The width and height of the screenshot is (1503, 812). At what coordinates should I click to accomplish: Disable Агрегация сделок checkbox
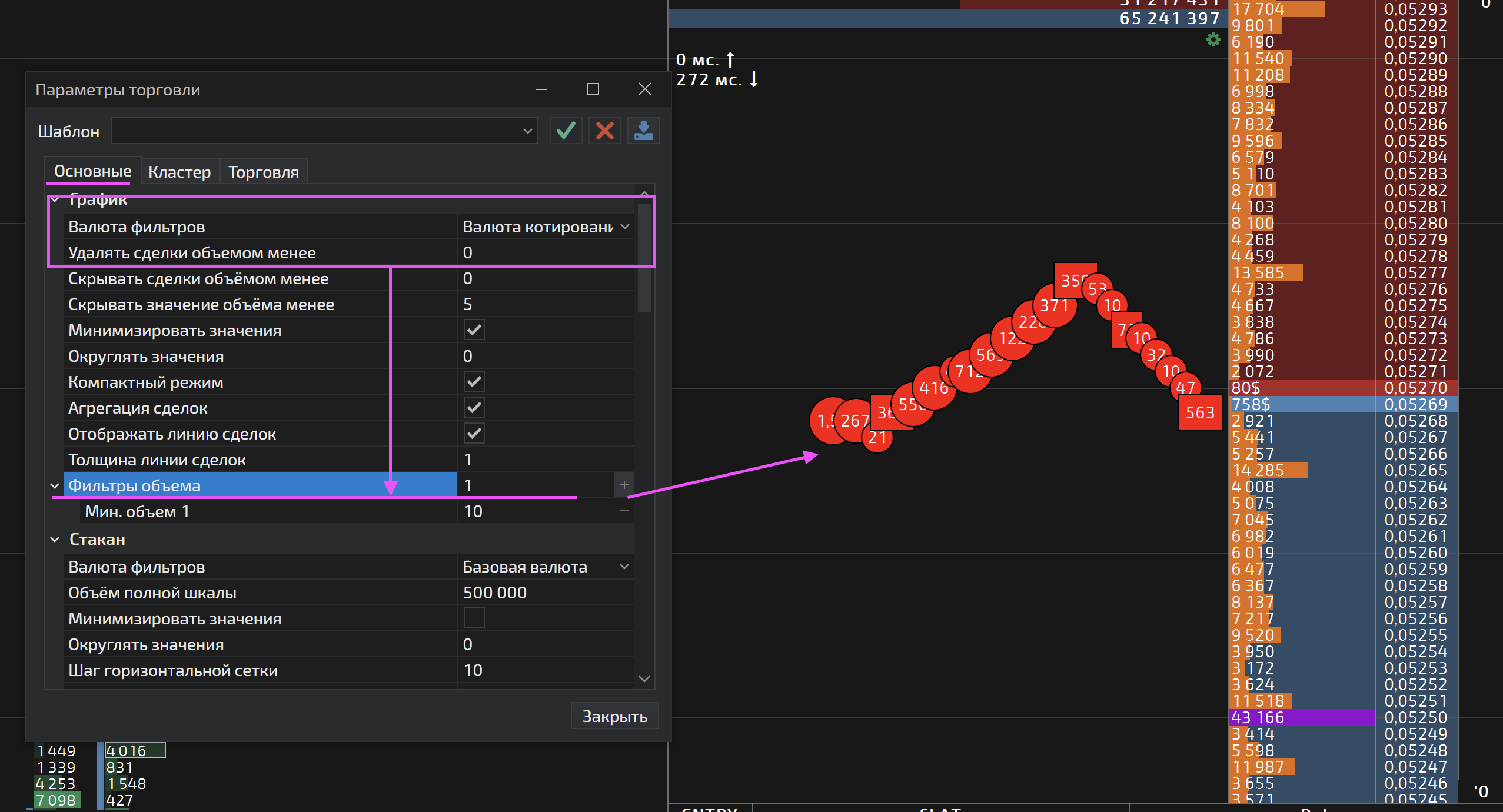(x=474, y=408)
